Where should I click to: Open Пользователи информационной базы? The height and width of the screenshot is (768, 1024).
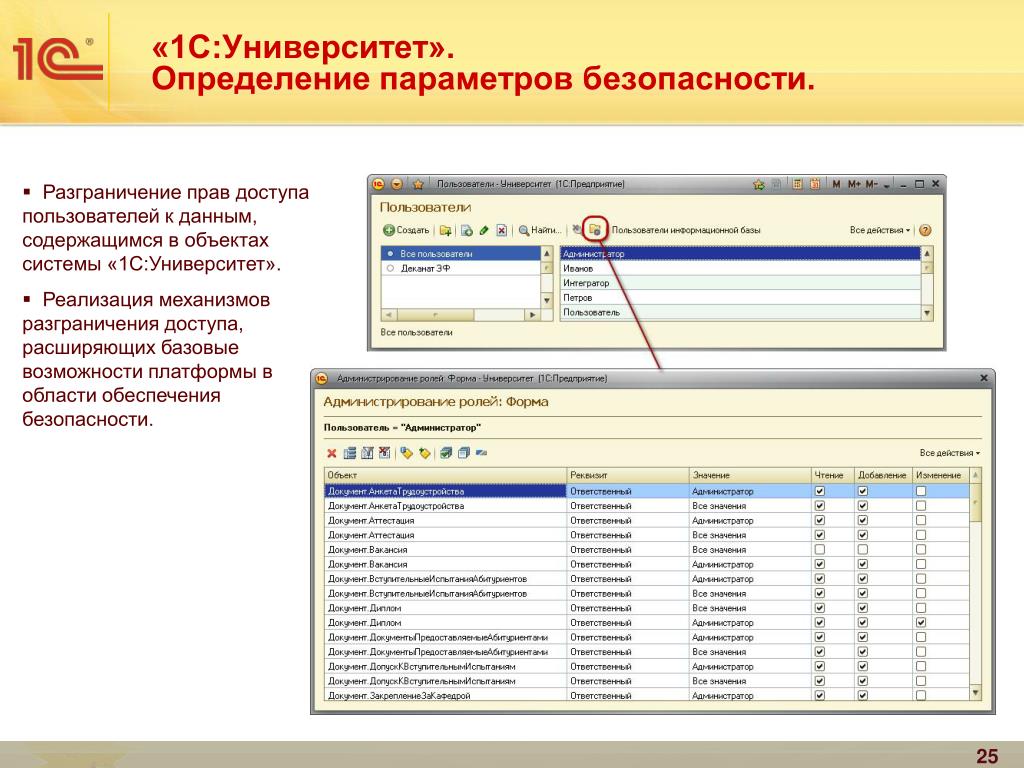tap(686, 230)
